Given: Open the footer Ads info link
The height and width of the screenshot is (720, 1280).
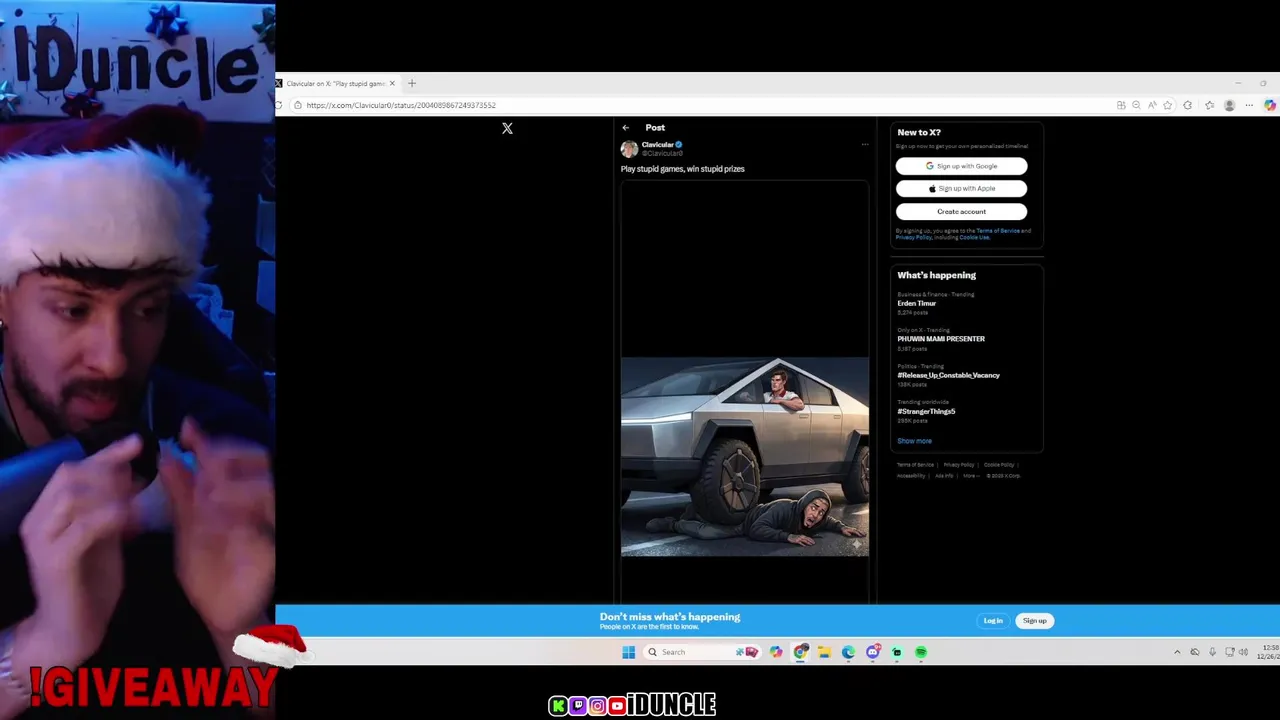Looking at the screenshot, I should pos(944,476).
